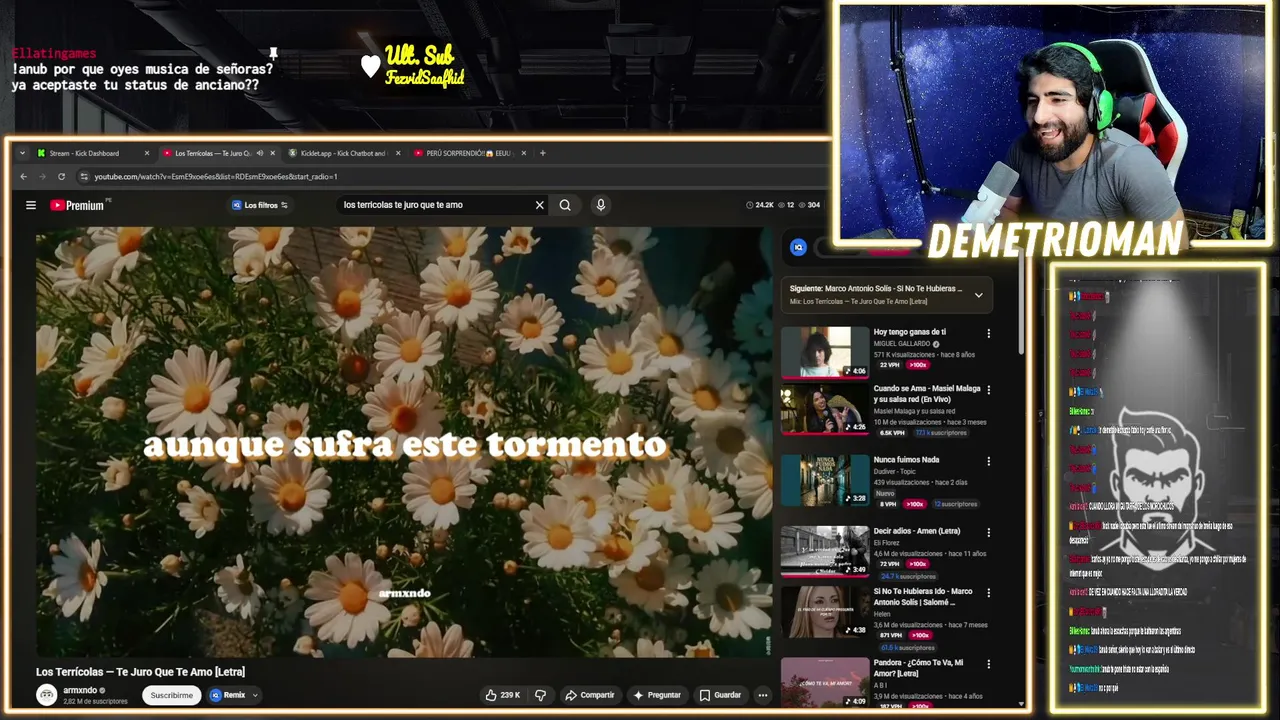Click the browser address bar URL
Viewport: 1280px width, 720px height.
(x=216, y=177)
